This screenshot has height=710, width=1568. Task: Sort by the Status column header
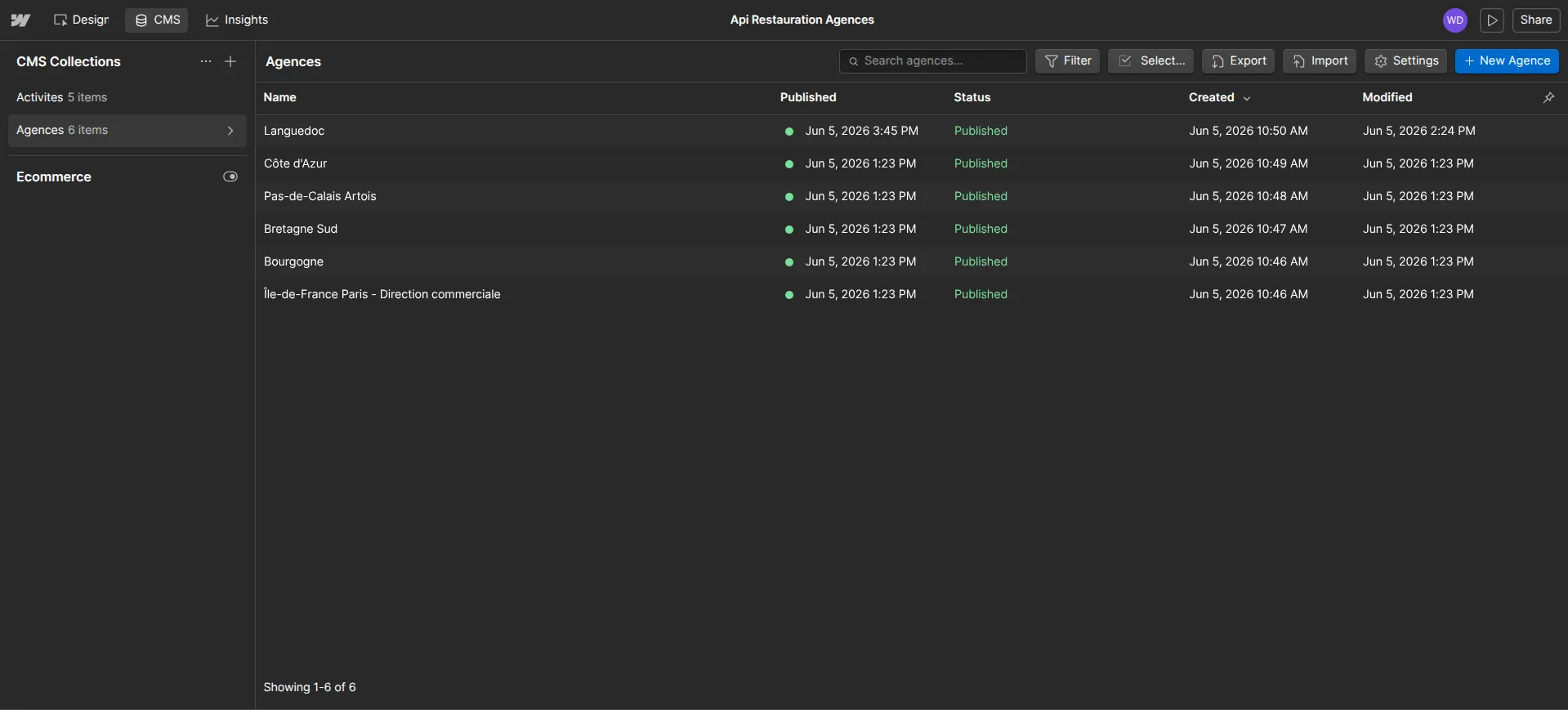coord(972,97)
